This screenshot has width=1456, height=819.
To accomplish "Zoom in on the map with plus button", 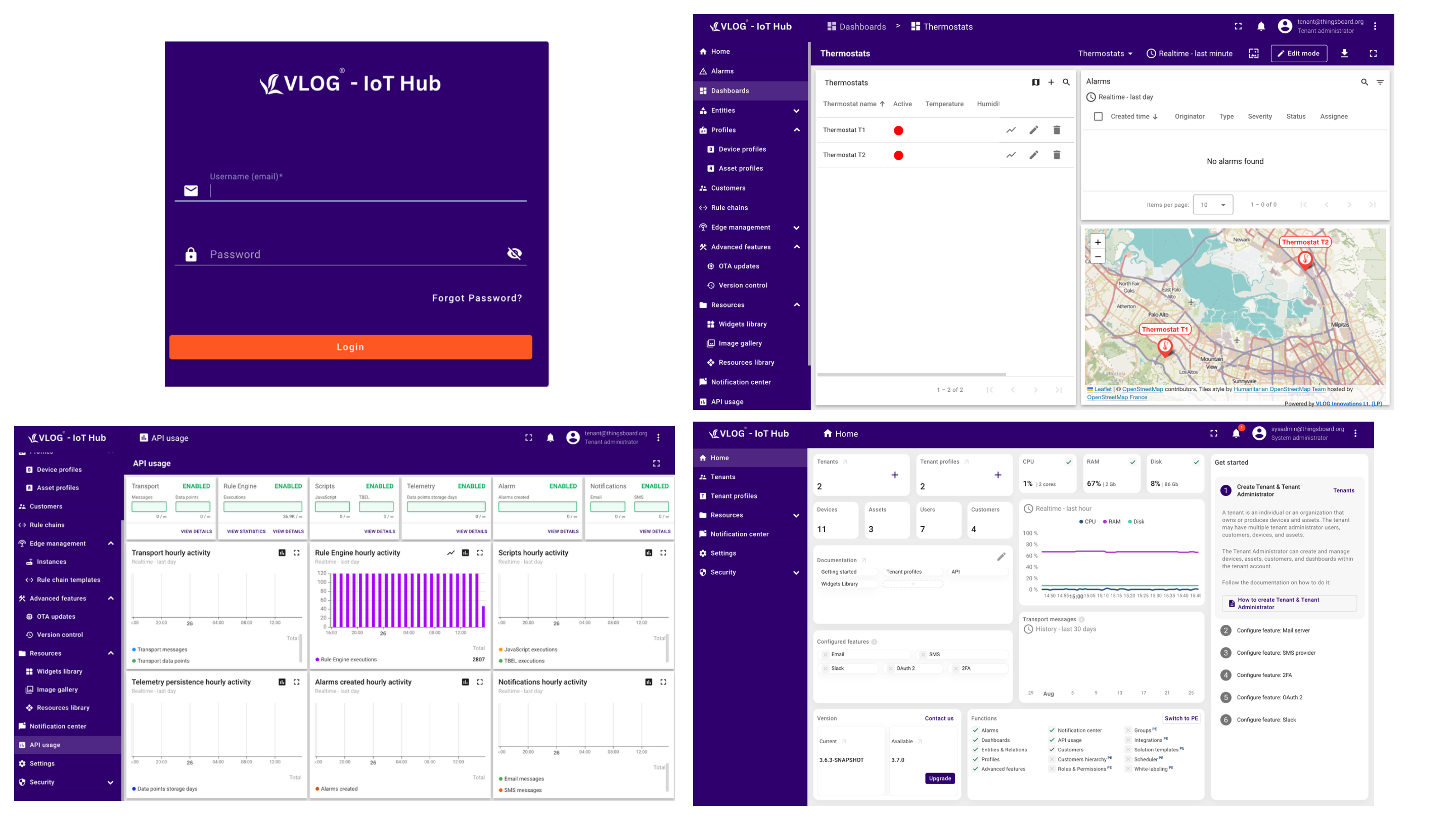I will click(x=1097, y=242).
